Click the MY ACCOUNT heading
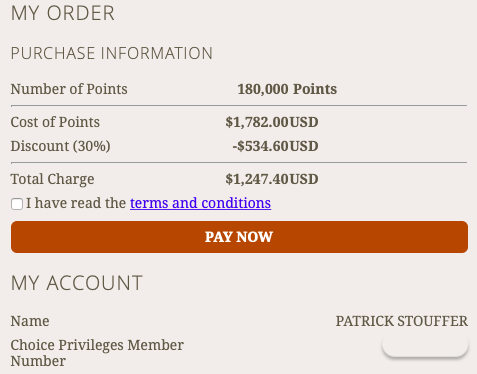This screenshot has width=477, height=374. pos(77,283)
